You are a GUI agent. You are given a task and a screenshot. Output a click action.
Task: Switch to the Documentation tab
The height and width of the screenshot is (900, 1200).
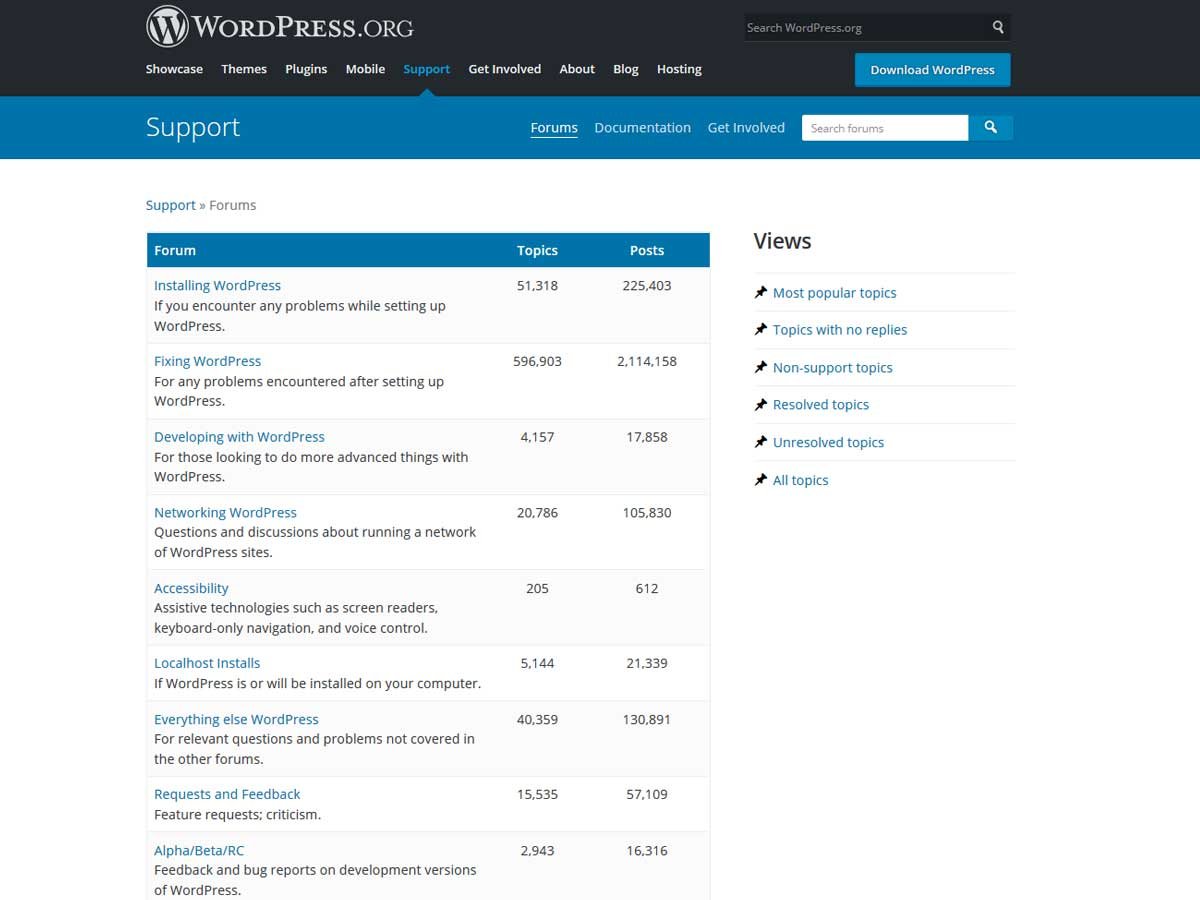[642, 127]
